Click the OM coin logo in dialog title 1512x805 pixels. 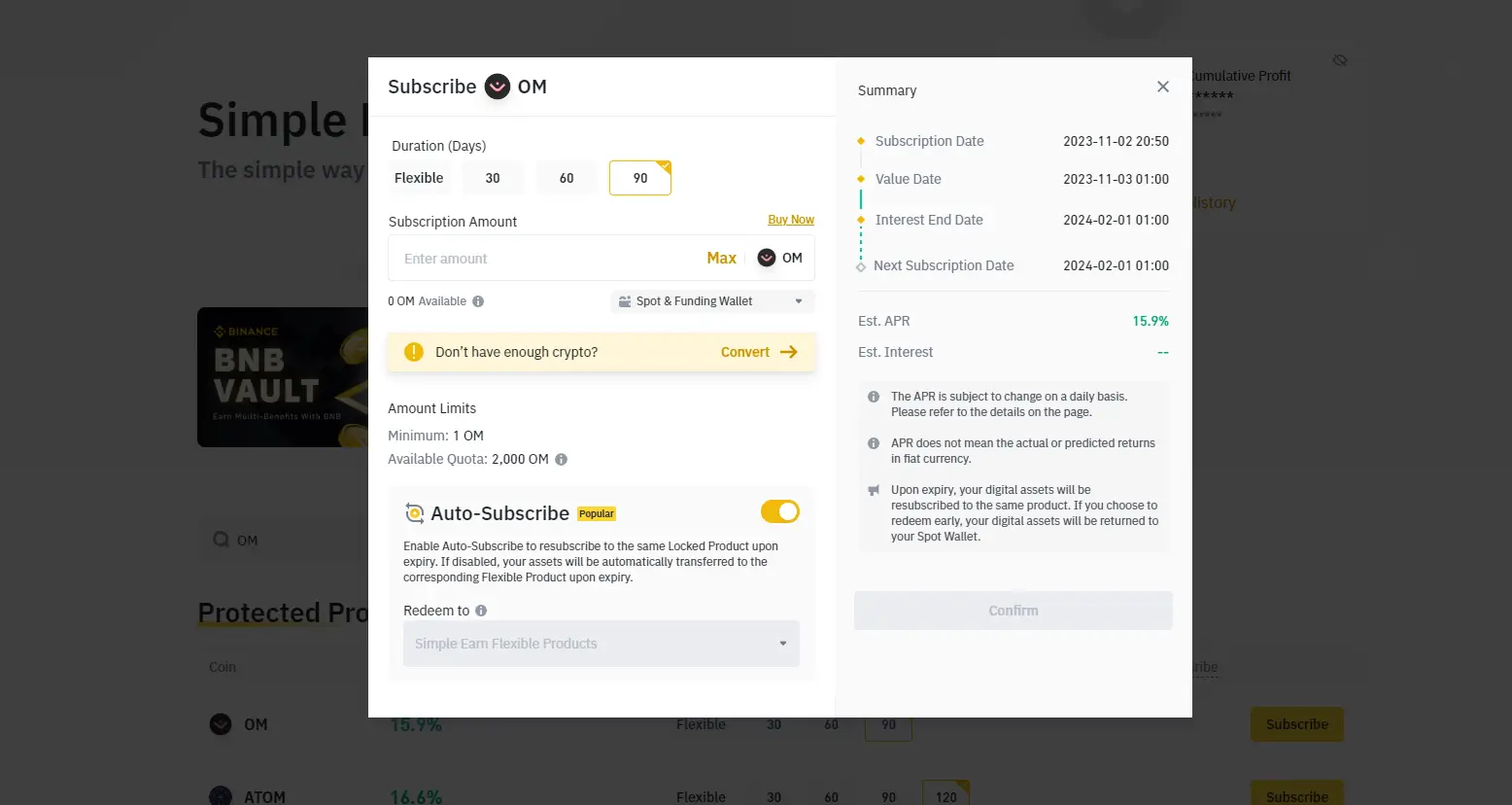click(x=498, y=87)
